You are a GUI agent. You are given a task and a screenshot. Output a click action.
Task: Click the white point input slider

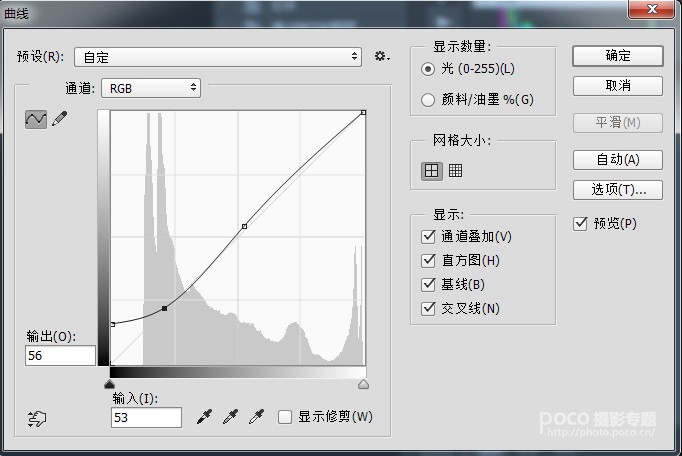pos(363,384)
